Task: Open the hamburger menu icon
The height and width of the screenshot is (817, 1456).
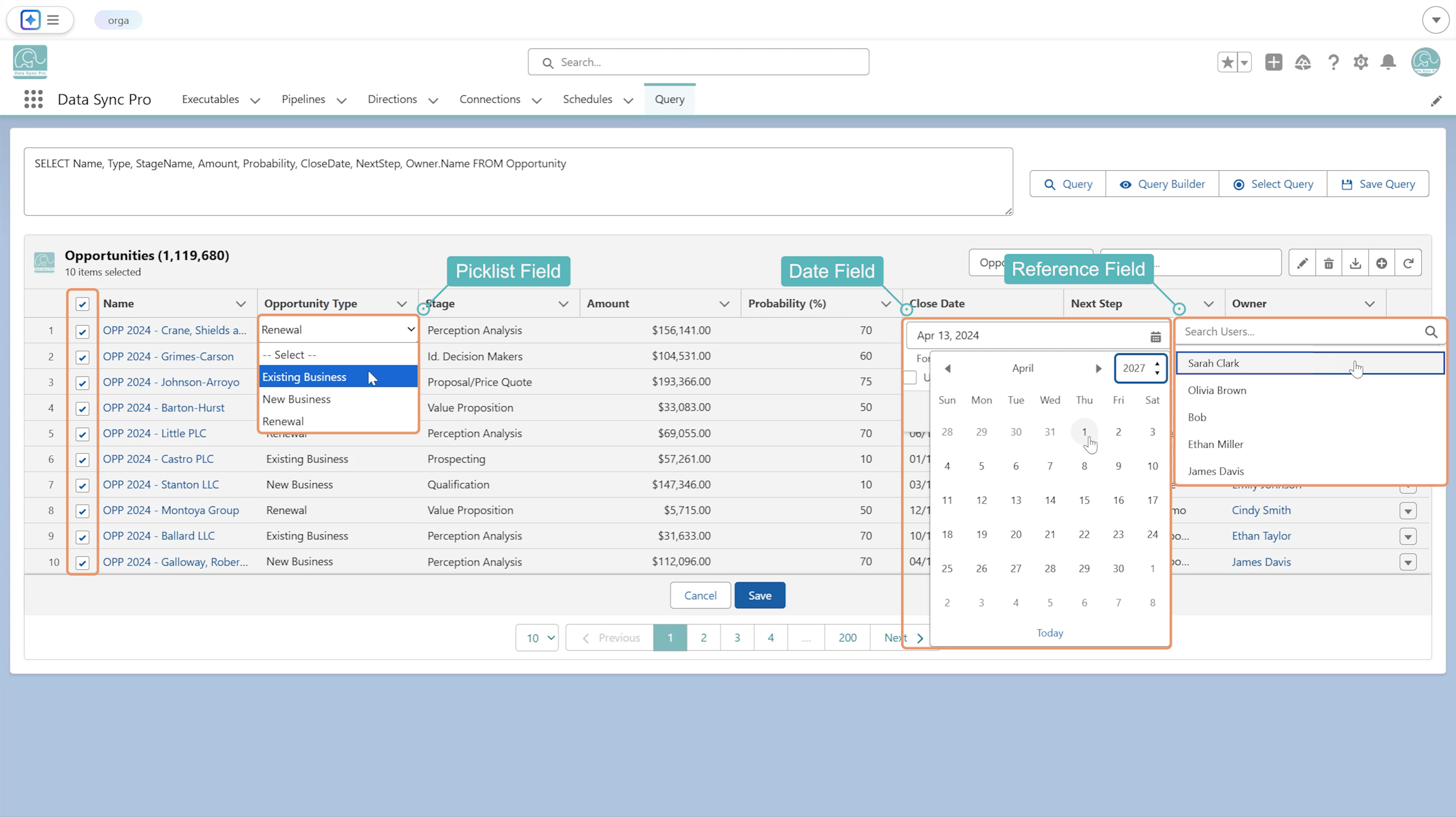Action: click(53, 20)
